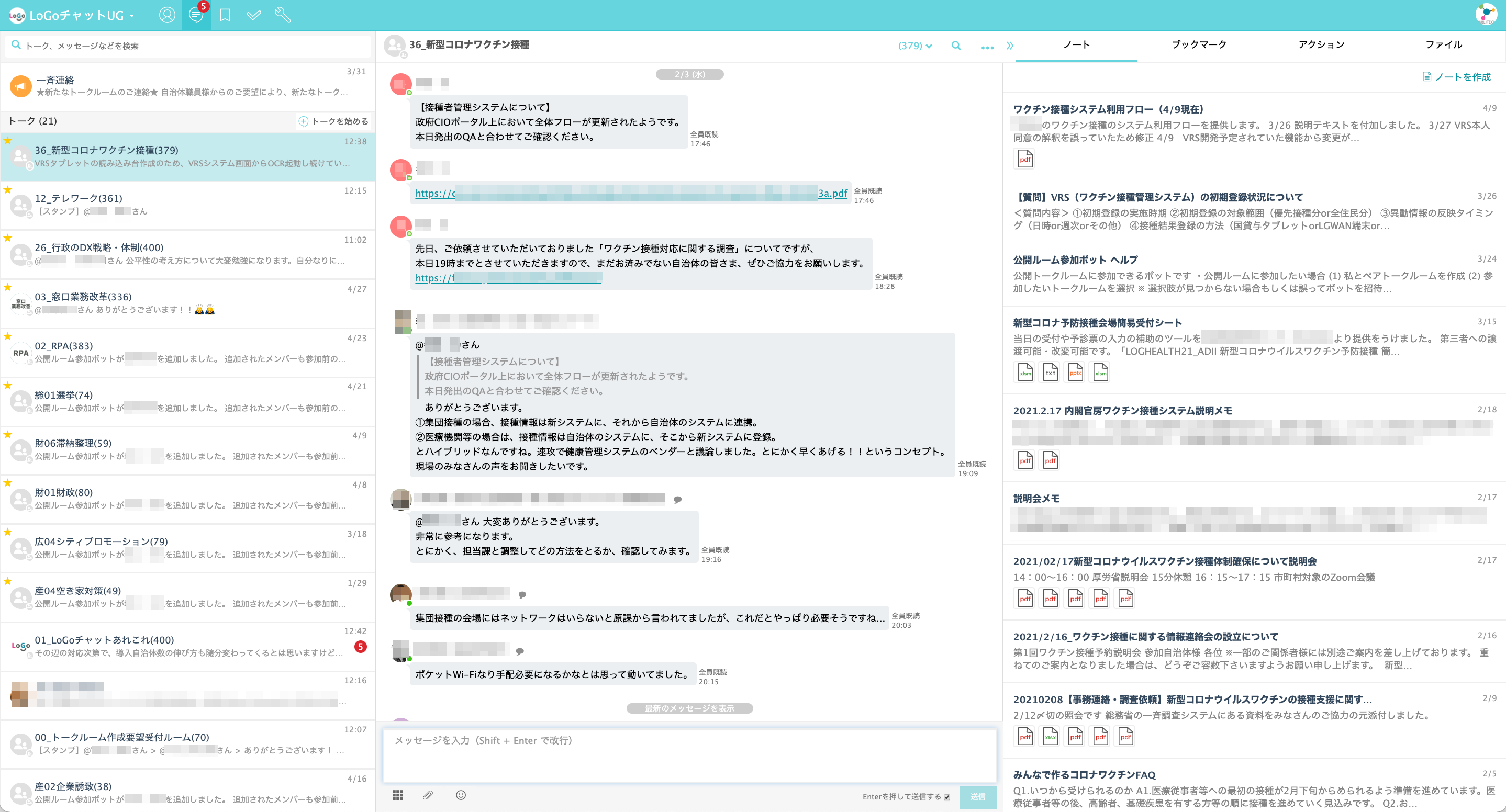
Task: Open pdf attachment of ワクチン接種システム利用フロー note
Action: [1025, 159]
